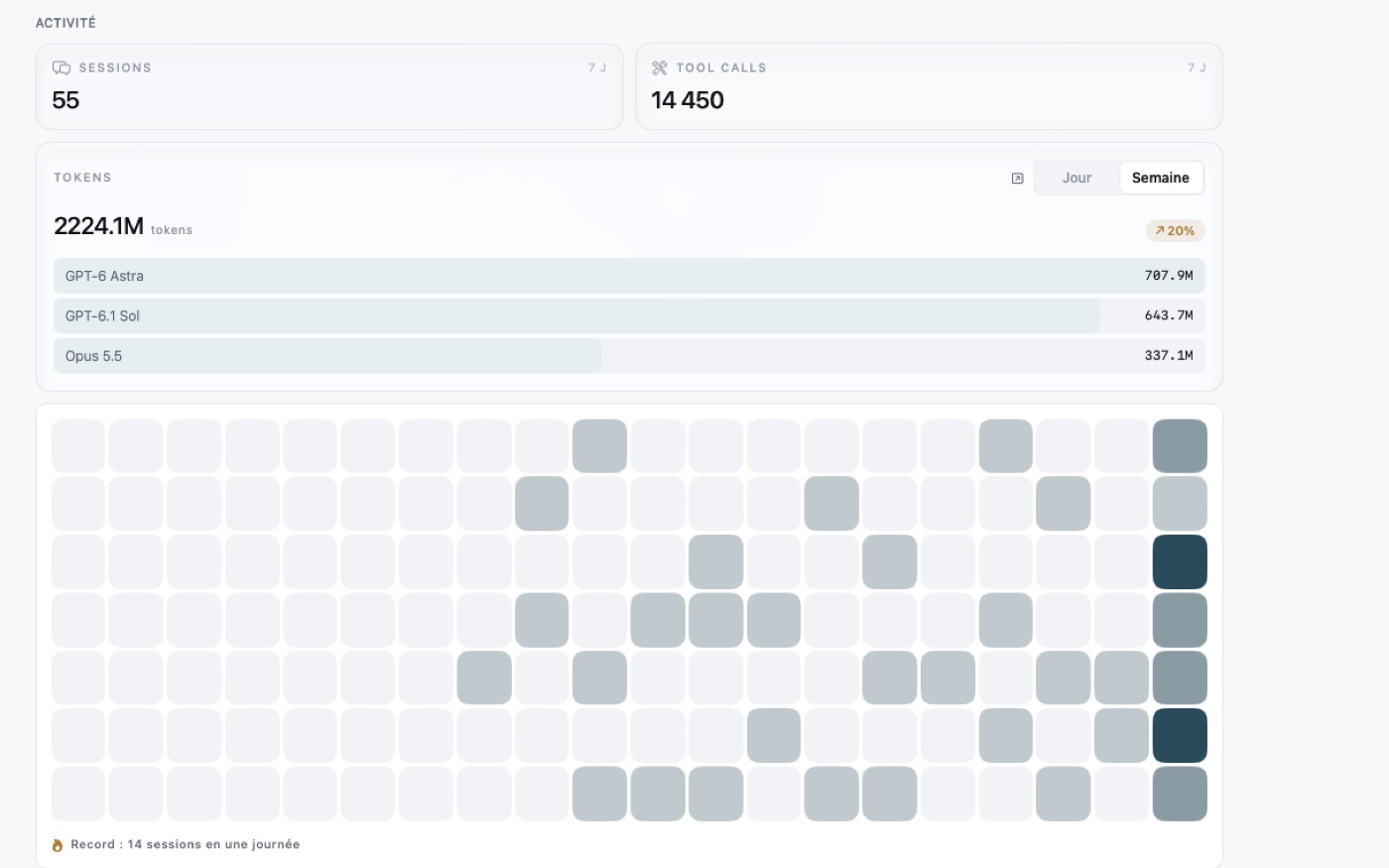Image resolution: width=1389 pixels, height=868 pixels.
Task: Open the Sessions card showing 55
Action: click(x=329, y=86)
